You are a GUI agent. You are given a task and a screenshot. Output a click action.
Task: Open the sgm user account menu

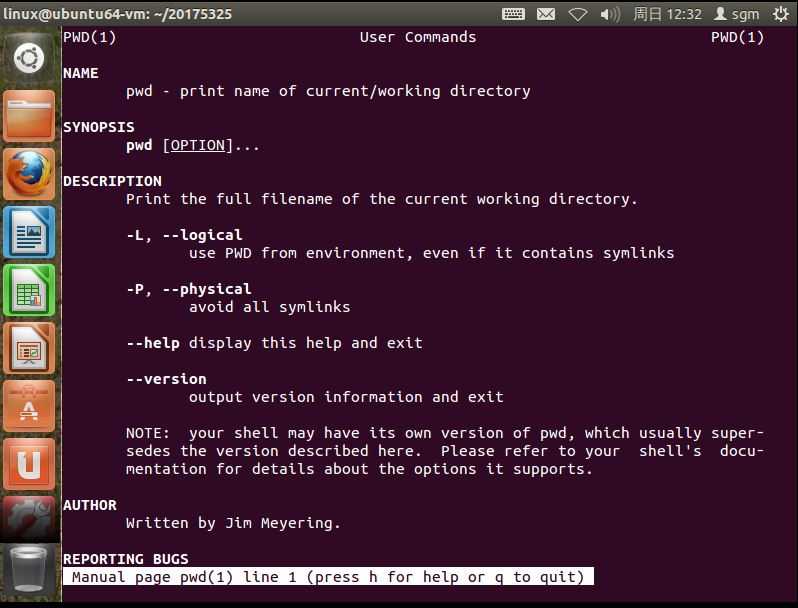pos(736,14)
